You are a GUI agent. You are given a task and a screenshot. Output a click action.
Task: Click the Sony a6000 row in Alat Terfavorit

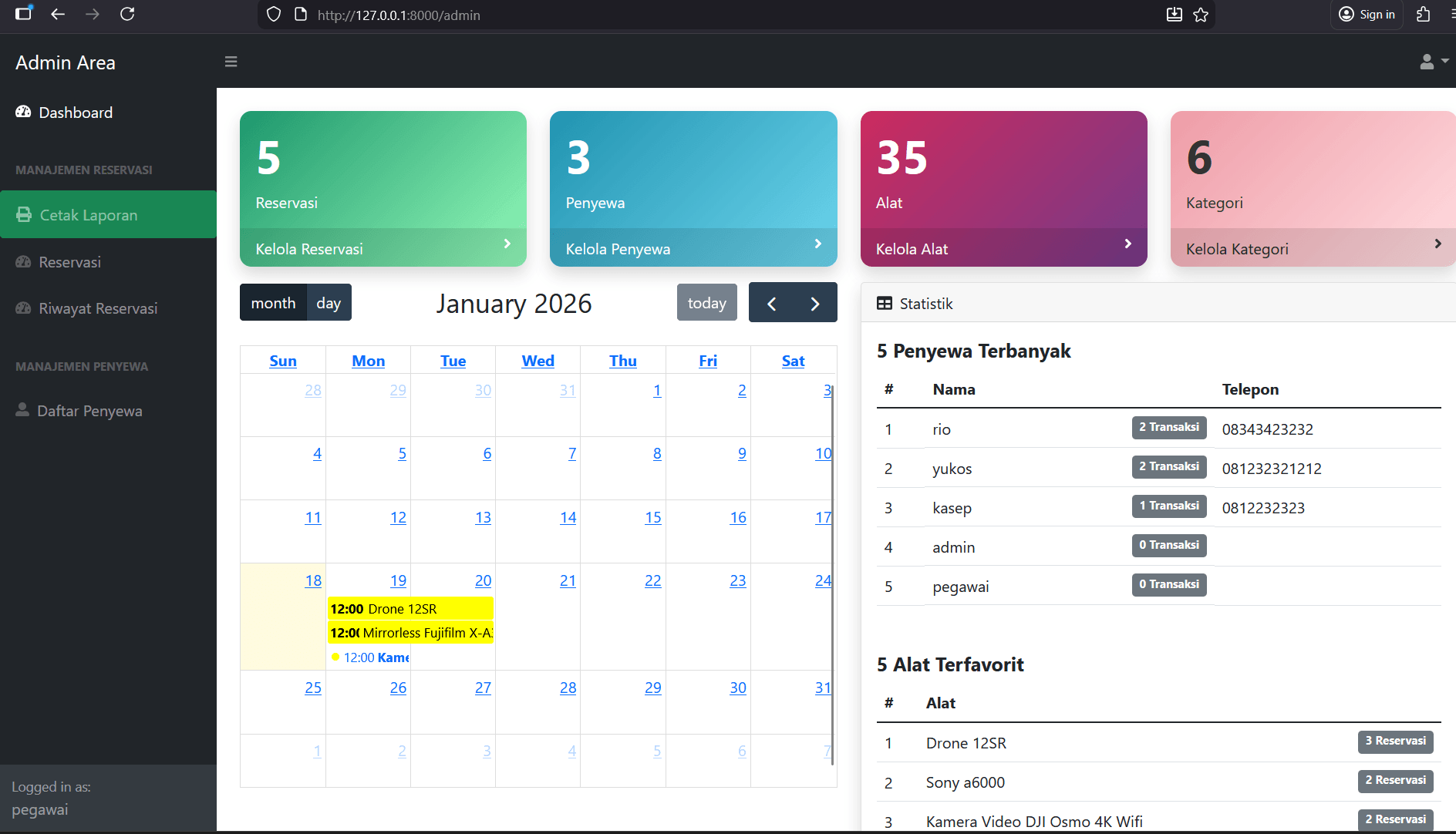1158,782
